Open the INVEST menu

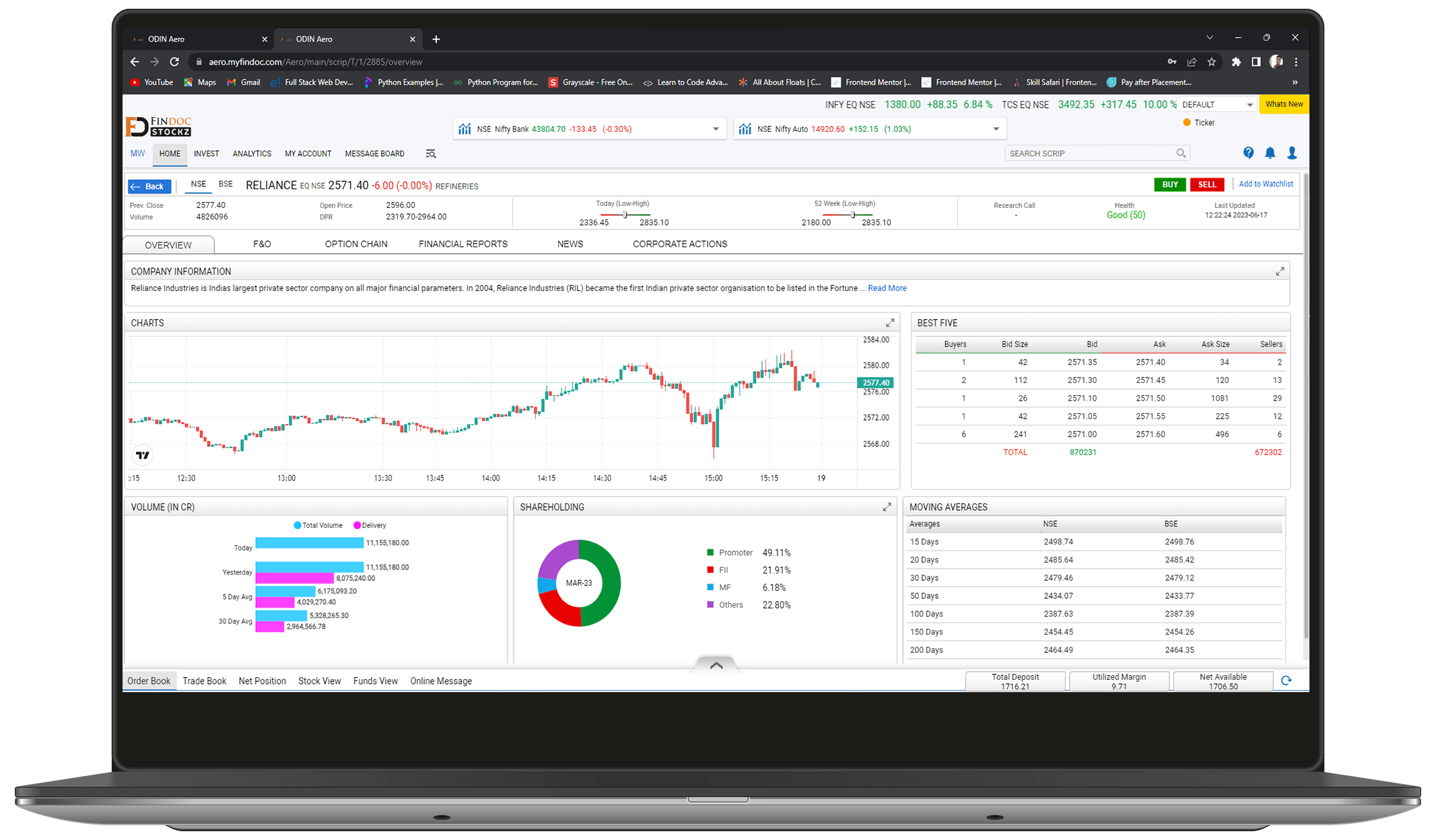pyautogui.click(x=207, y=154)
